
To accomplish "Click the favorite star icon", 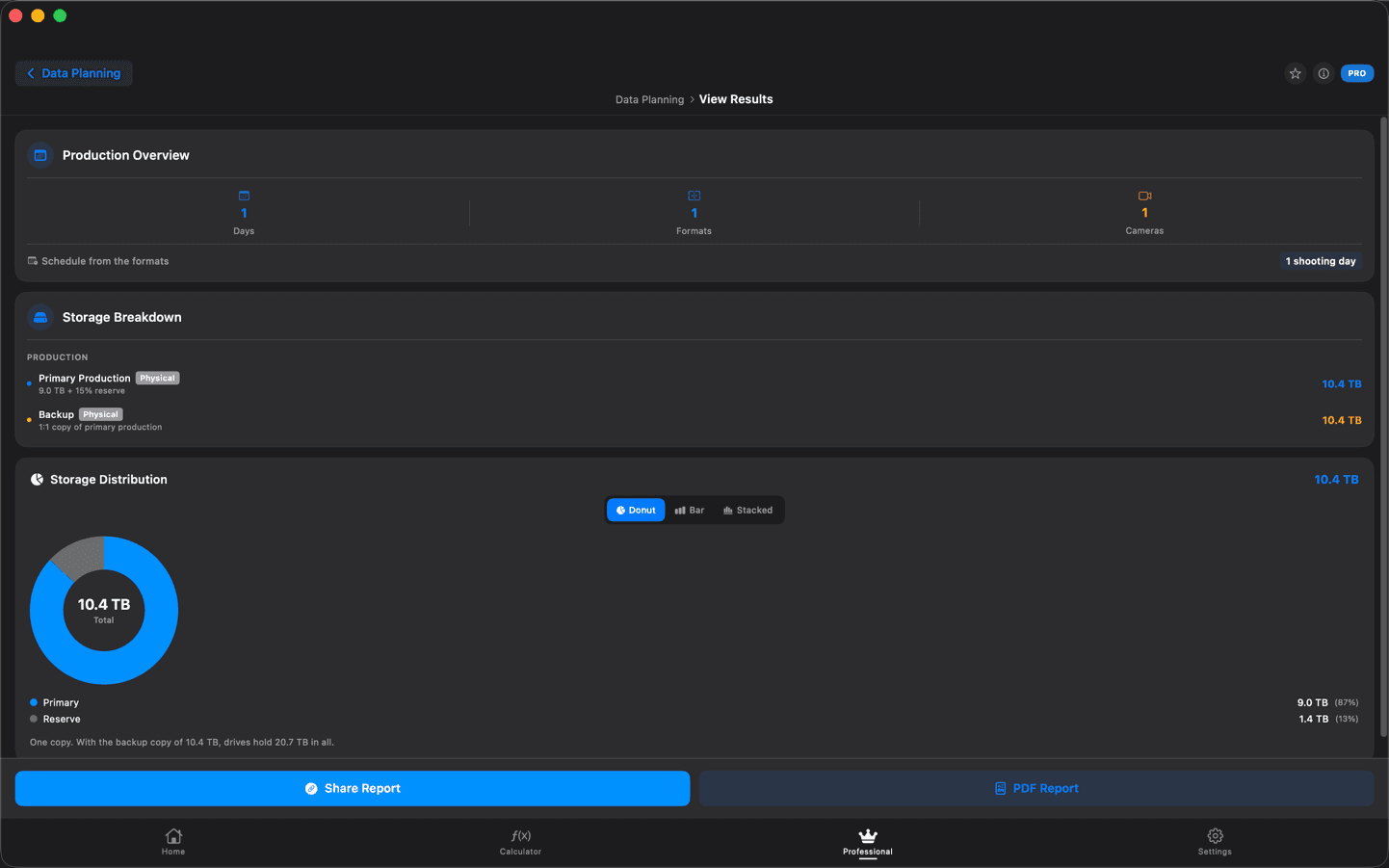I will click(1296, 73).
